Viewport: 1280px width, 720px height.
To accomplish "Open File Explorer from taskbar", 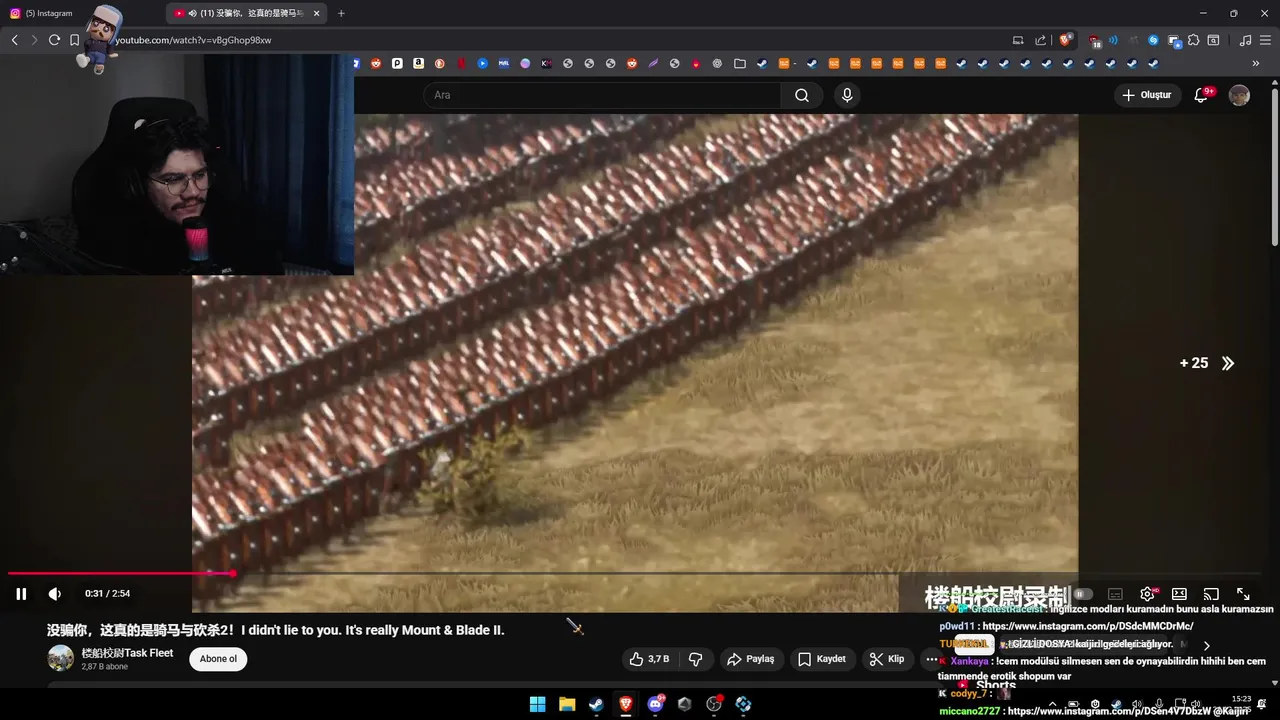I will (x=567, y=704).
